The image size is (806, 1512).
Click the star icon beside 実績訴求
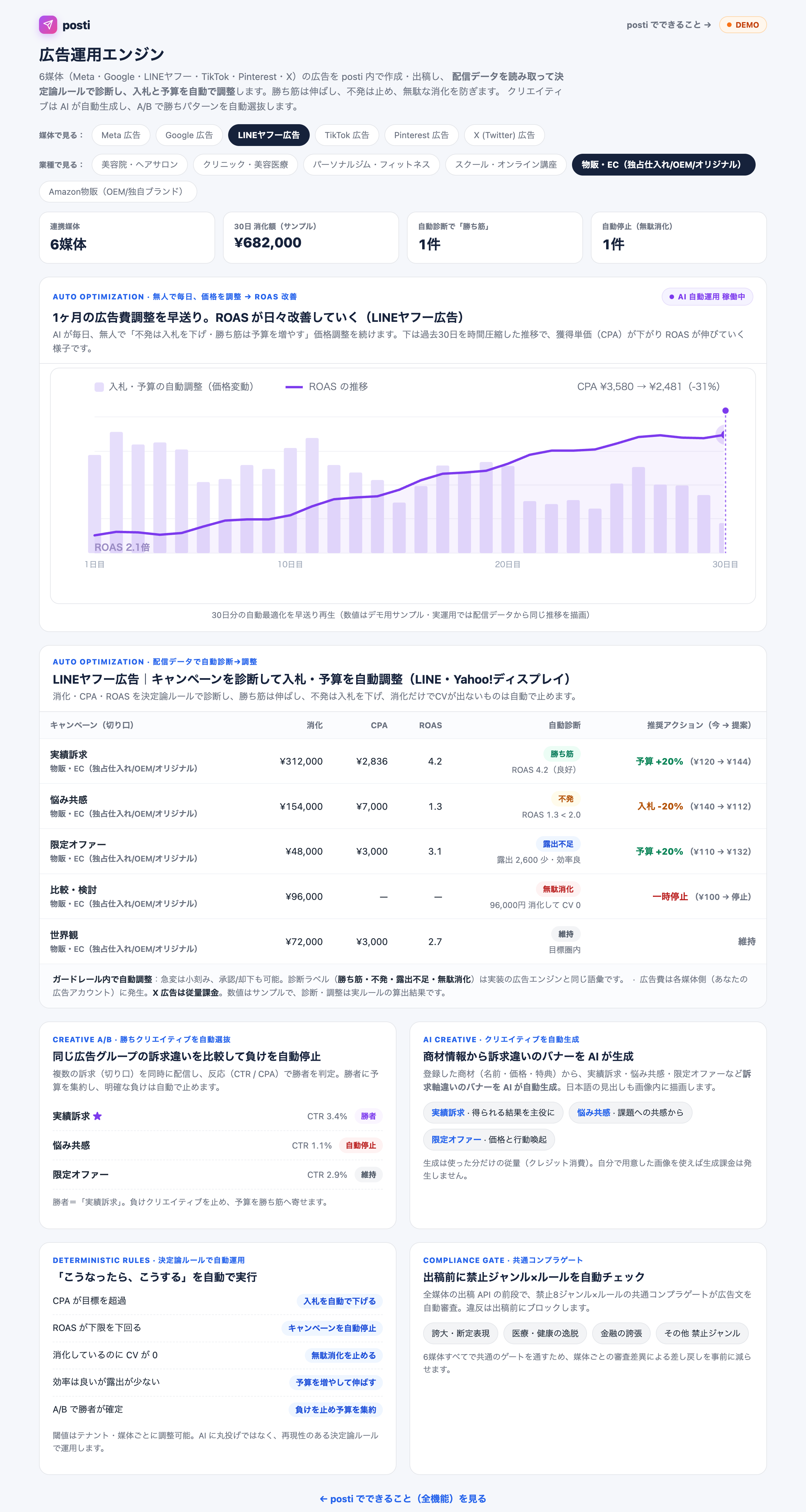(97, 1116)
